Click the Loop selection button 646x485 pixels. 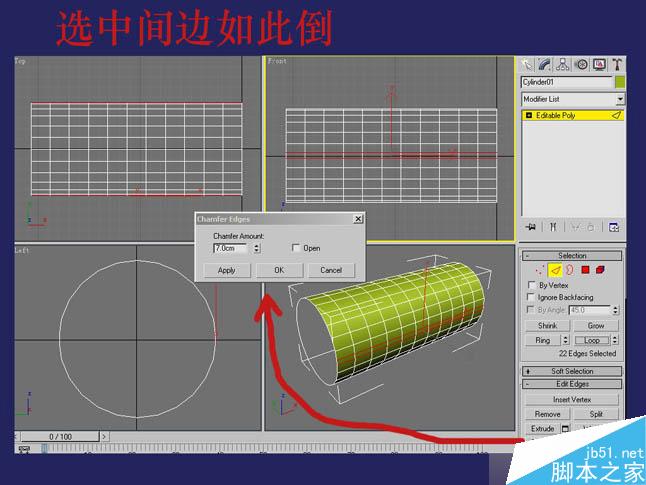[x=592, y=340]
